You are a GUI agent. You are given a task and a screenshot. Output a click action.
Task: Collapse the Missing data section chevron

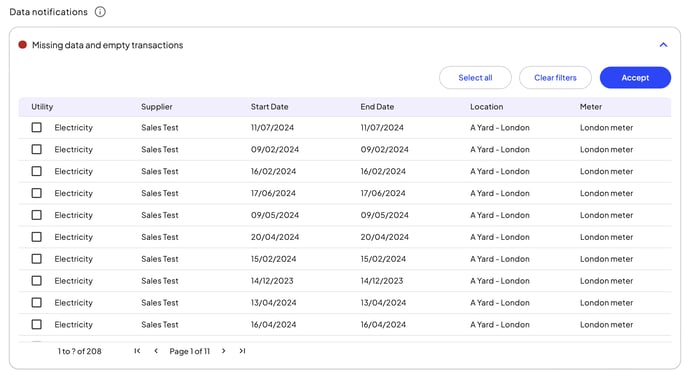point(663,45)
